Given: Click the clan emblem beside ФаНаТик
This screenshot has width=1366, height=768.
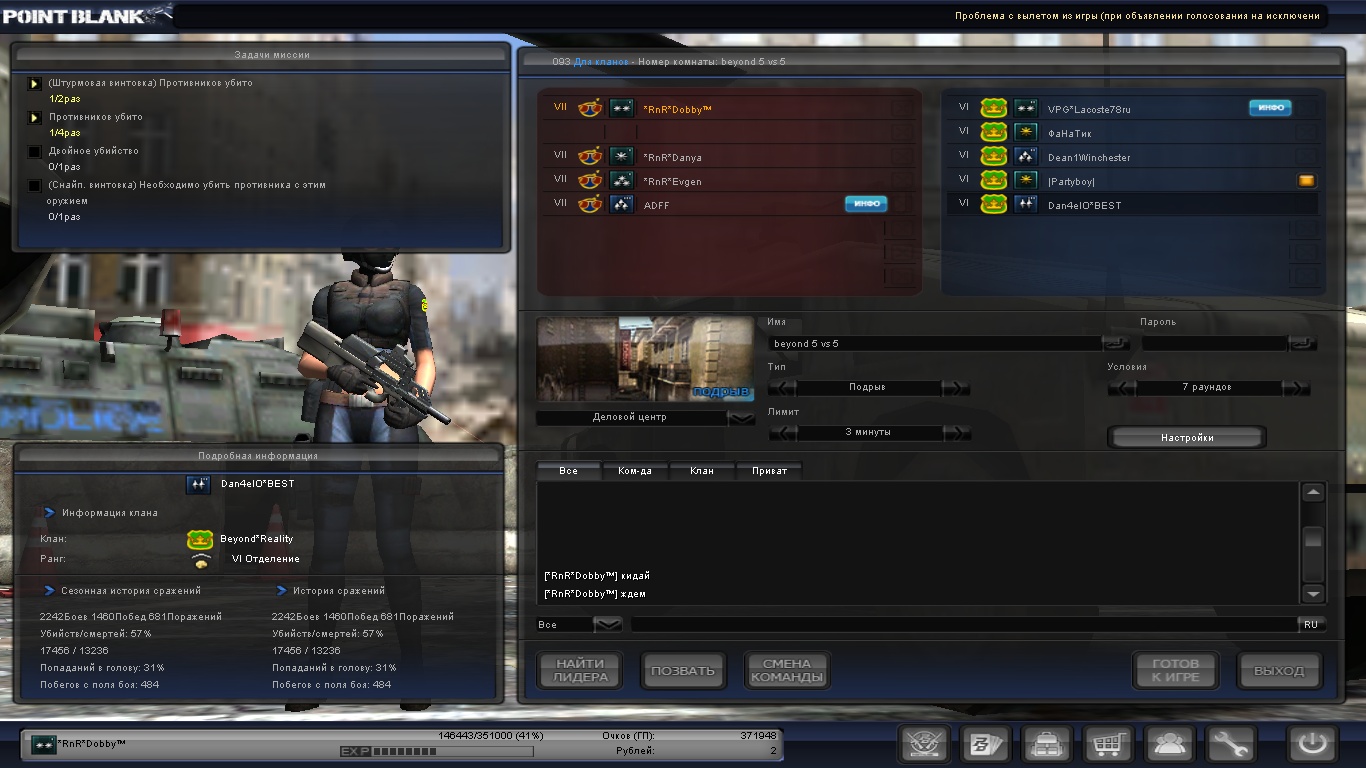Looking at the screenshot, I should click(x=993, y=132).
